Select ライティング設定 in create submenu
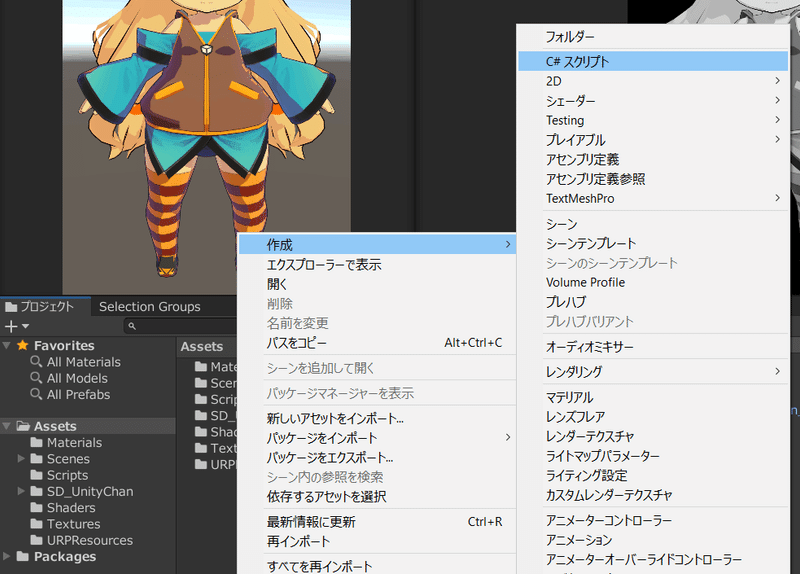800x574 pixels. (x=653, y=476)
